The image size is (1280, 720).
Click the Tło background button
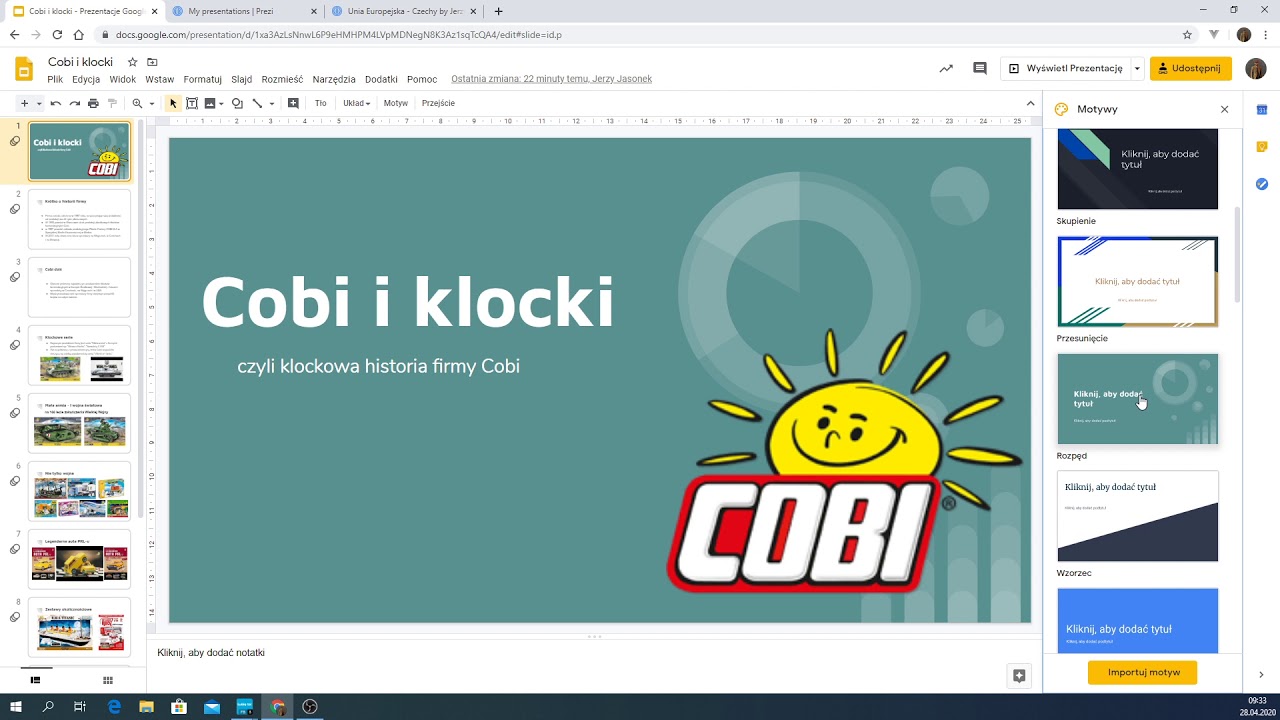[x=321, y=103]
